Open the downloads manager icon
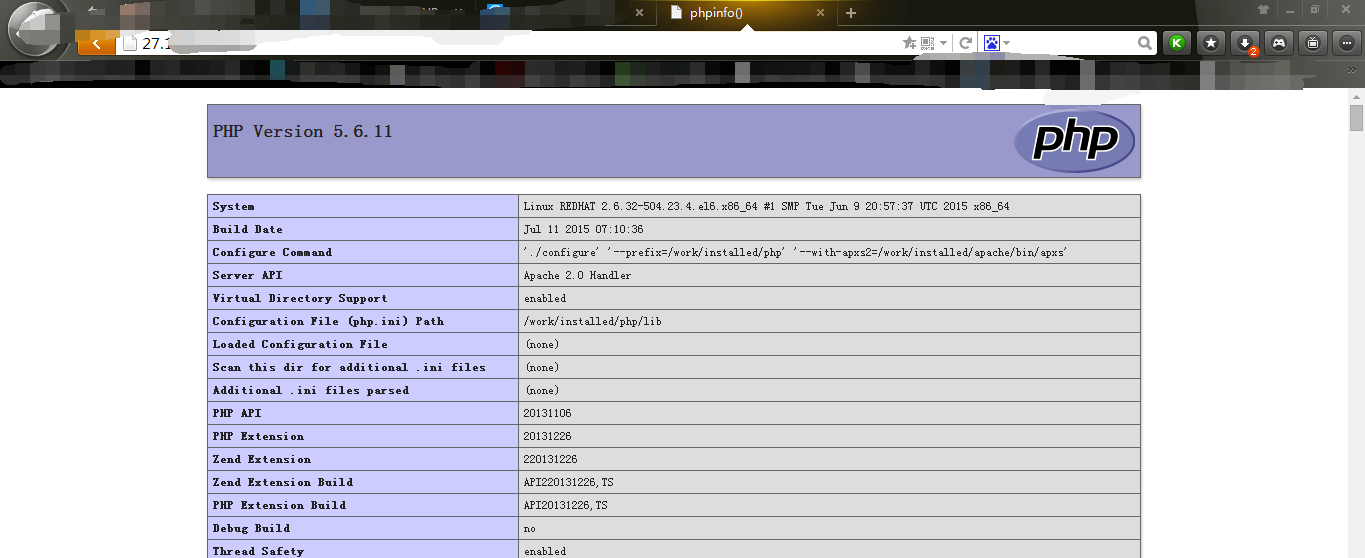 [1245, 43]
